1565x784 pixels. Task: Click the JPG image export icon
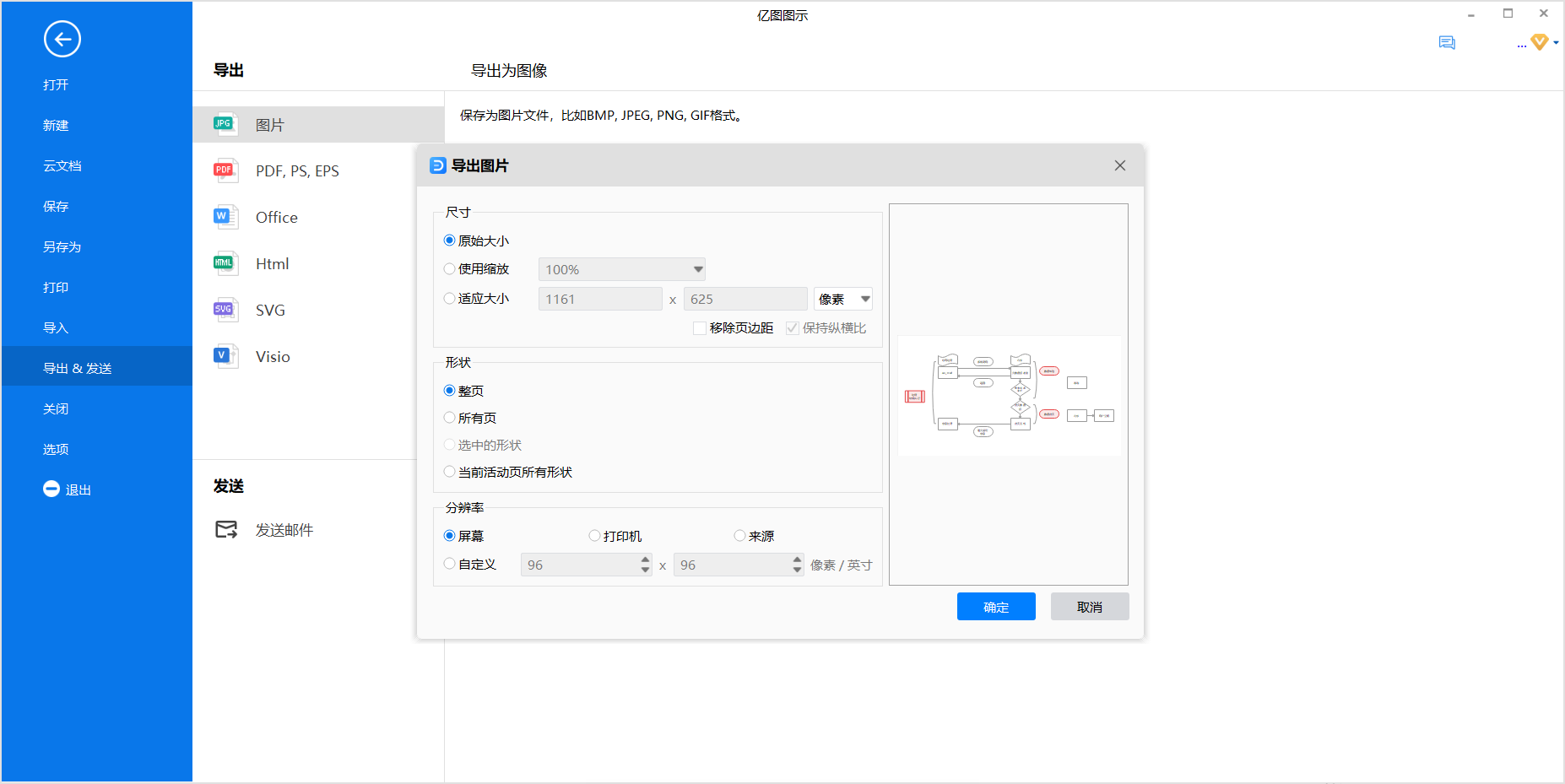[224, 124]
